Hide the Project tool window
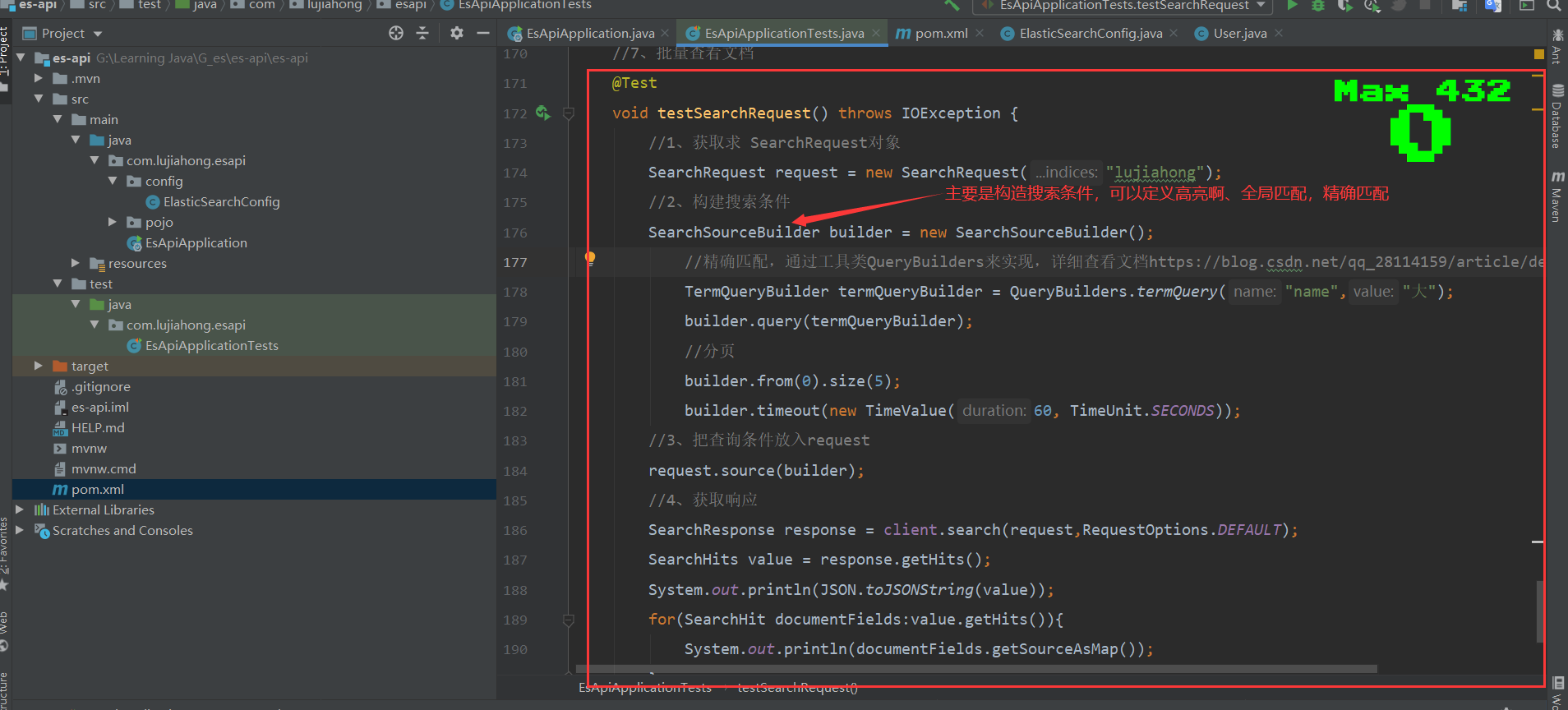1568x710 pixels. point(483,33)
